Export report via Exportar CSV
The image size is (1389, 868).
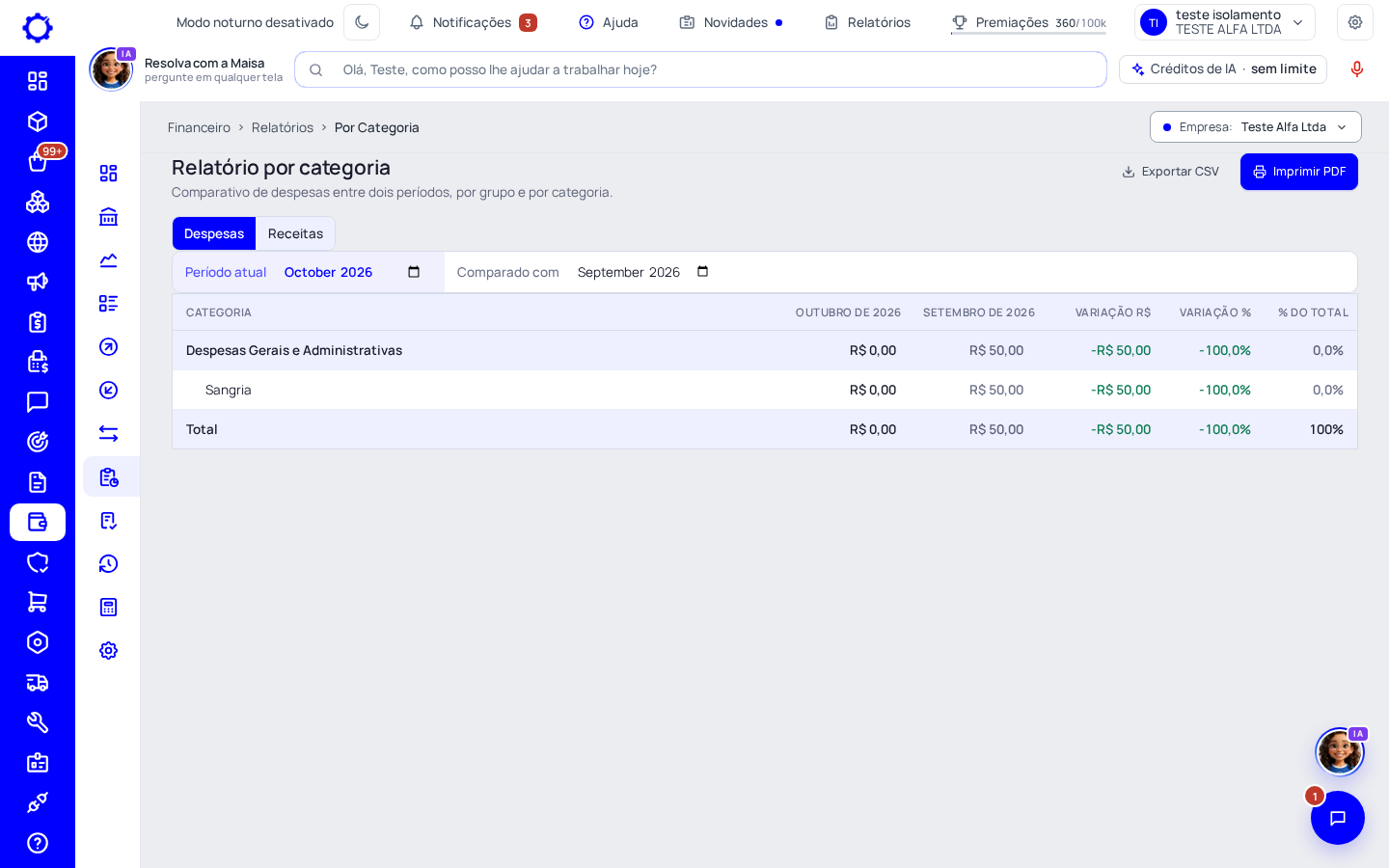[x=1170, y=172]
